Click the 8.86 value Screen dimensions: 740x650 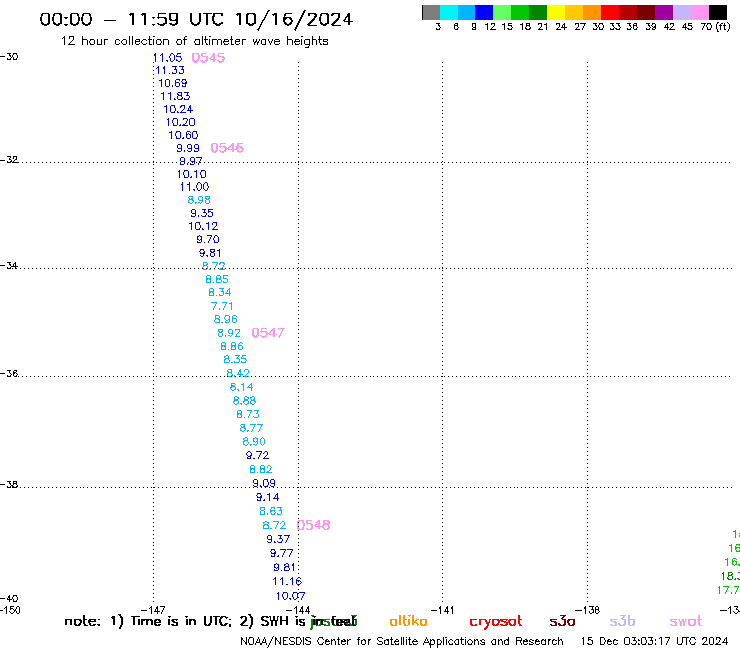232,346
